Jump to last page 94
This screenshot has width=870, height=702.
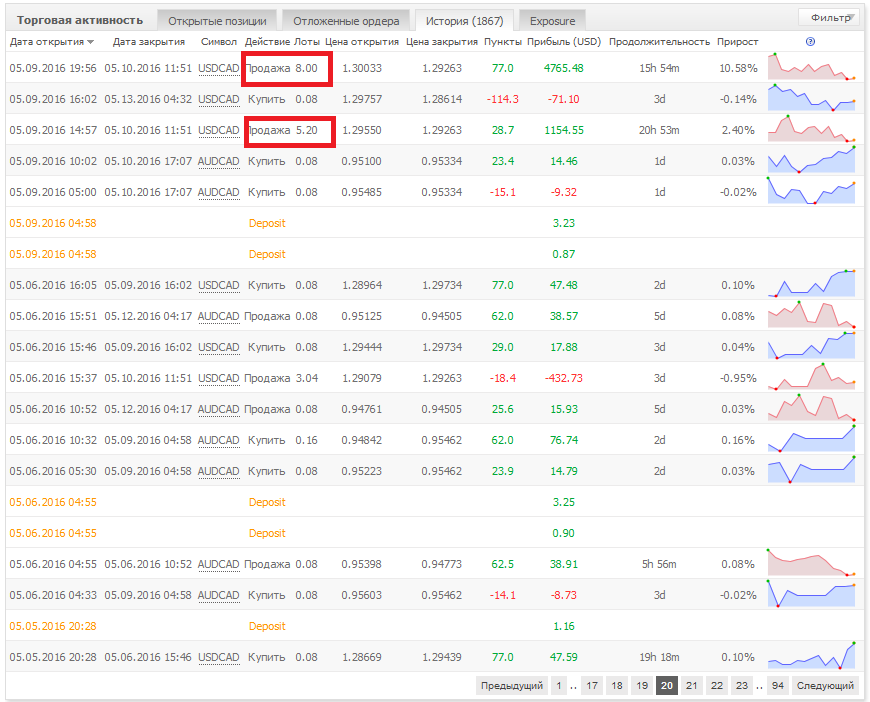[778, 685]
